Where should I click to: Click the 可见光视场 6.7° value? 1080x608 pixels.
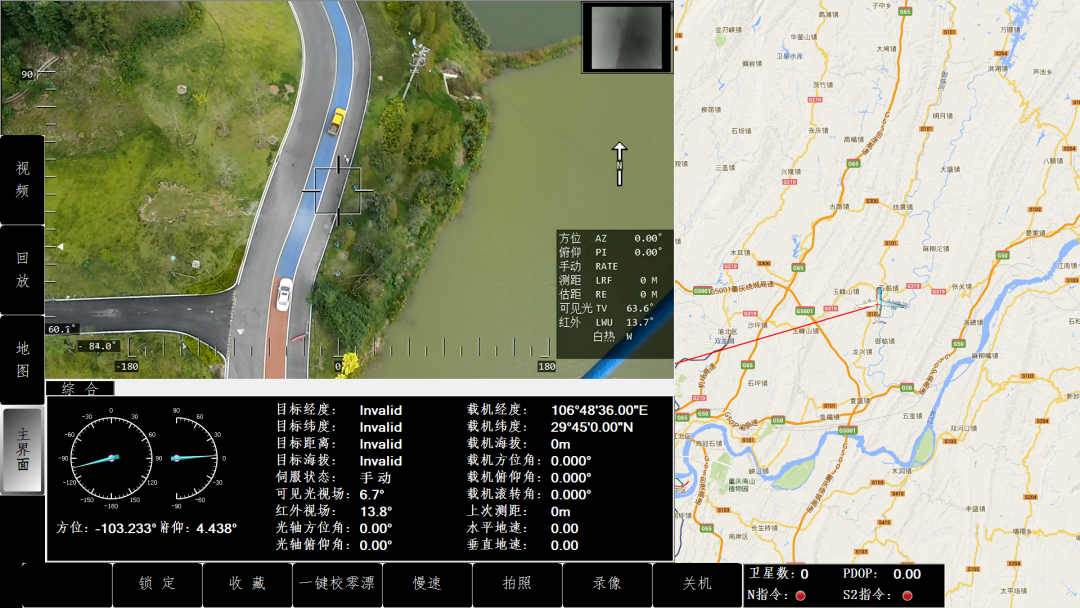(372, 494)
